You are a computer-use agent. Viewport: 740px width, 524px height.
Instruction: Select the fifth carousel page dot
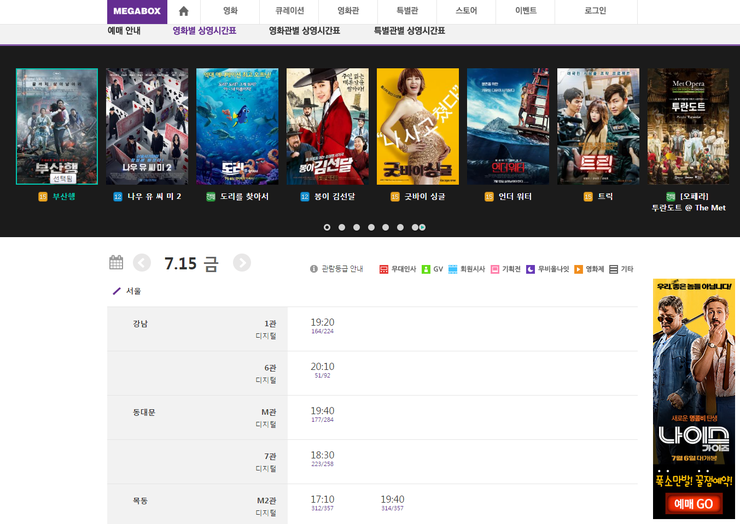click(386, 228)
